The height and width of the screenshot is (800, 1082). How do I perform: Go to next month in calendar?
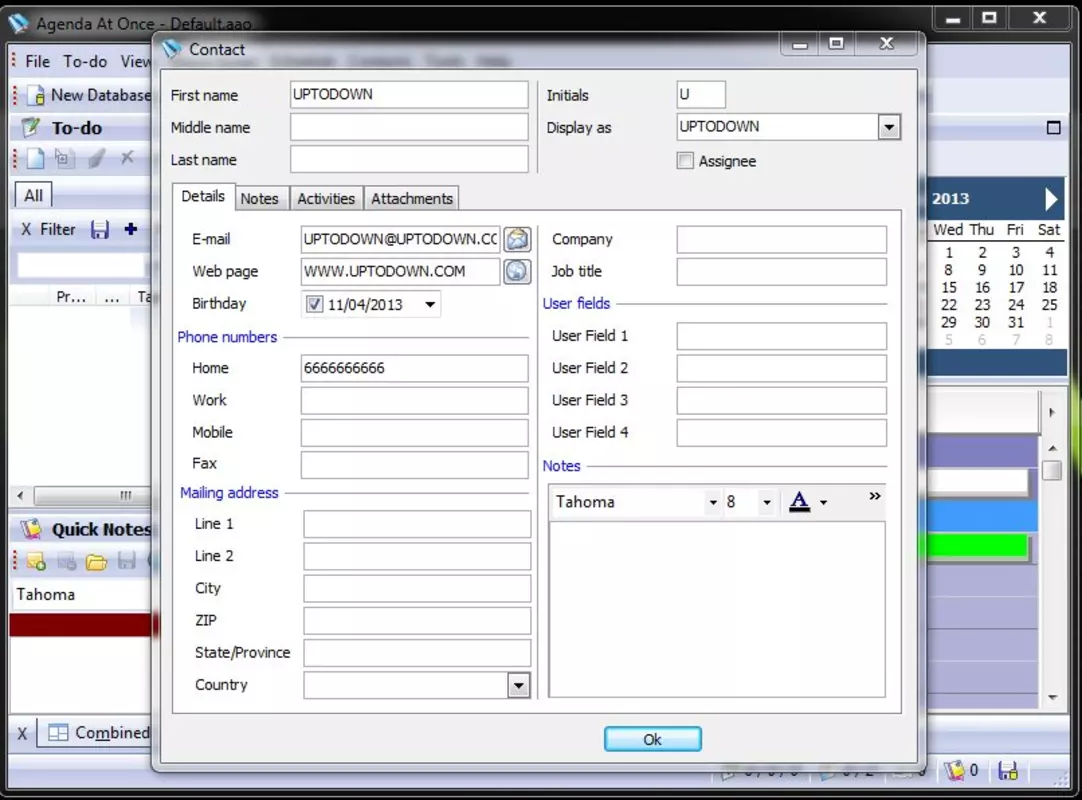[1050, 199]
